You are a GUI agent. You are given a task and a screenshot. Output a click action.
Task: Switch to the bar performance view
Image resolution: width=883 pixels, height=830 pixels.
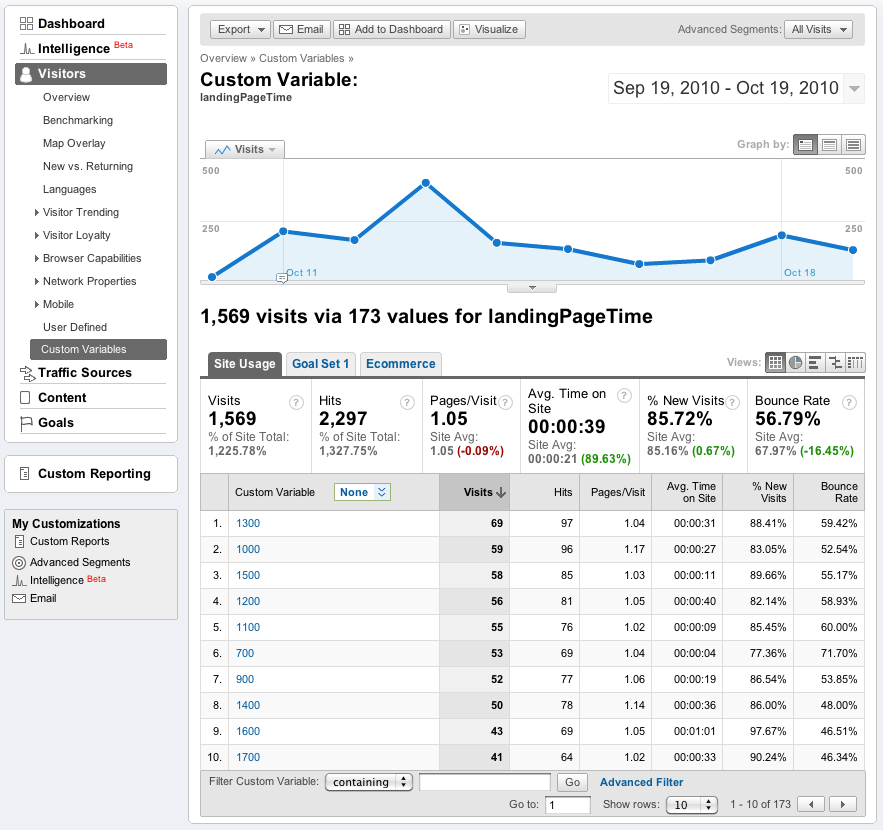pos(816,363)
